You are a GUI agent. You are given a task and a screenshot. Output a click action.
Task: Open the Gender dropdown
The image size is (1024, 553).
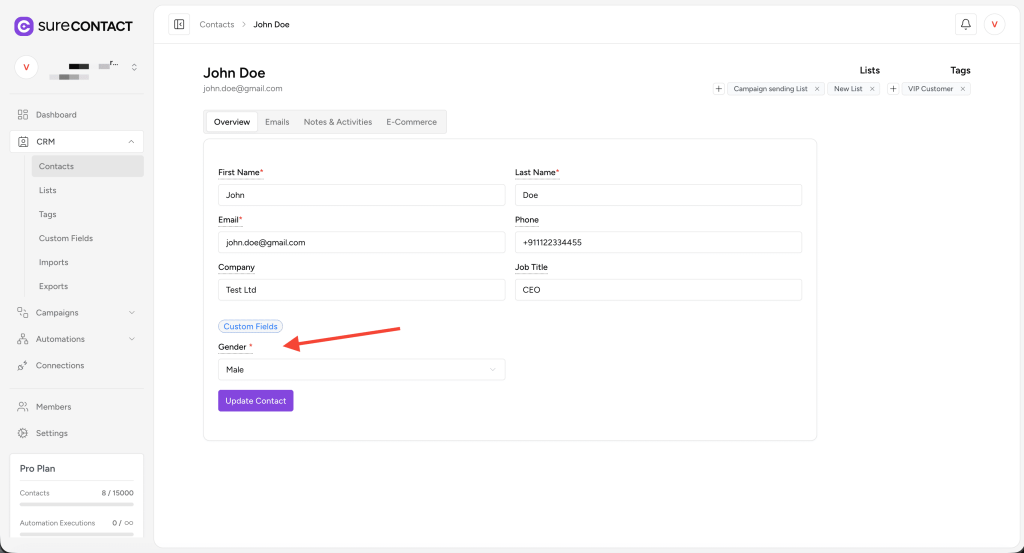point(361,370)
